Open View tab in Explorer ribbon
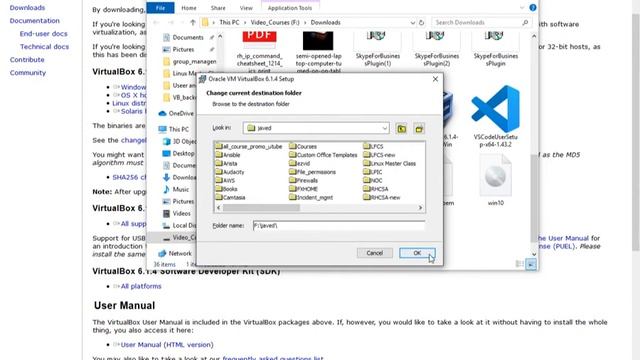Image resolution: width=640 pixels, height=360 pixels. [246, 8]
